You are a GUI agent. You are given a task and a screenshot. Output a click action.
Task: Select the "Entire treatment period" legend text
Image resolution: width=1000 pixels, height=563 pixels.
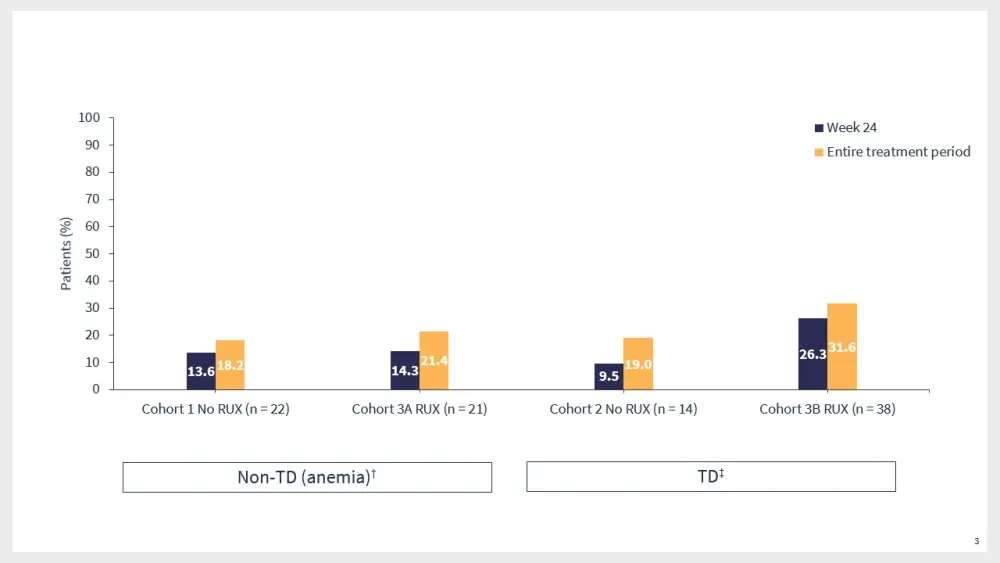click(x=898, y=152)
